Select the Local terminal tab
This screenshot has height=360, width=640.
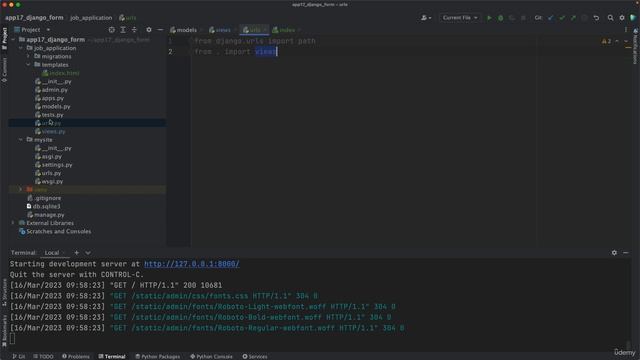[52, 253]
